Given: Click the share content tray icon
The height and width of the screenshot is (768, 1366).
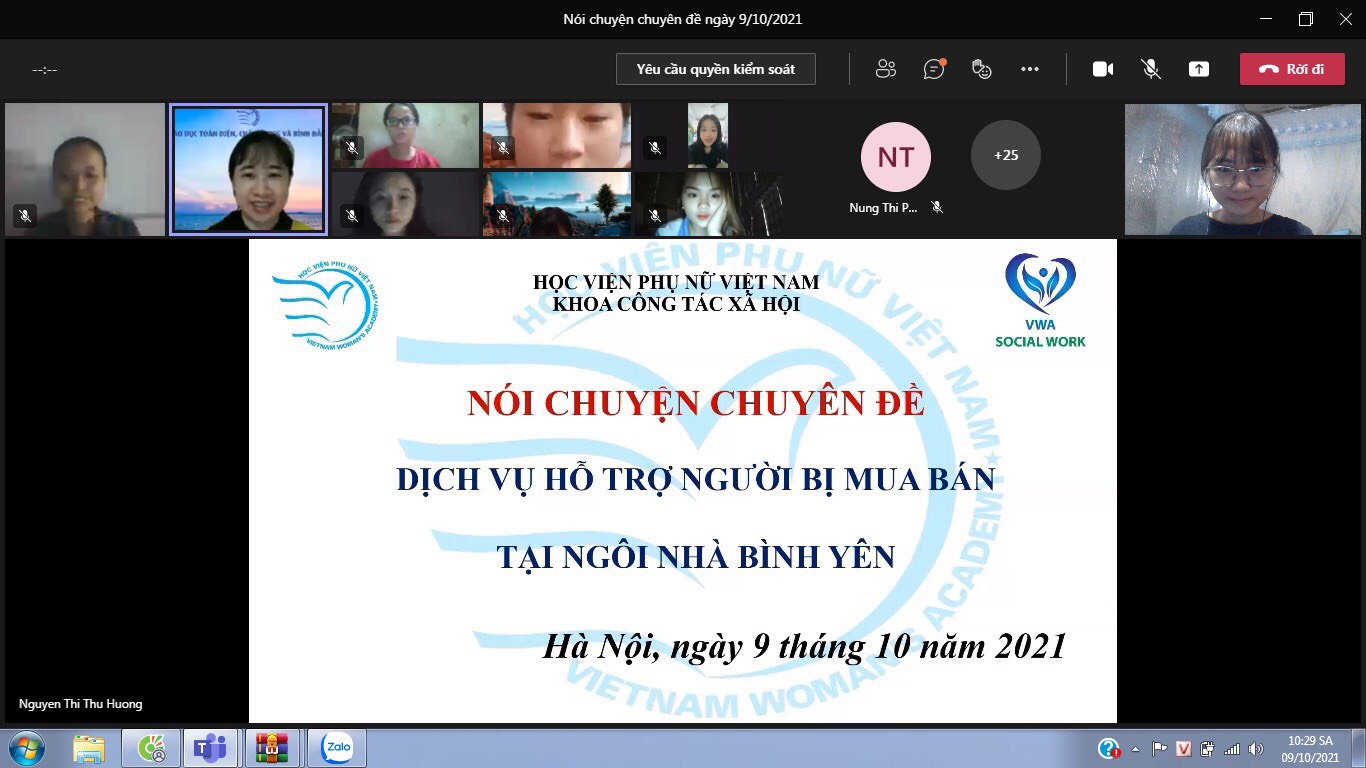Looking at the screenshot, I should 1199,69.
